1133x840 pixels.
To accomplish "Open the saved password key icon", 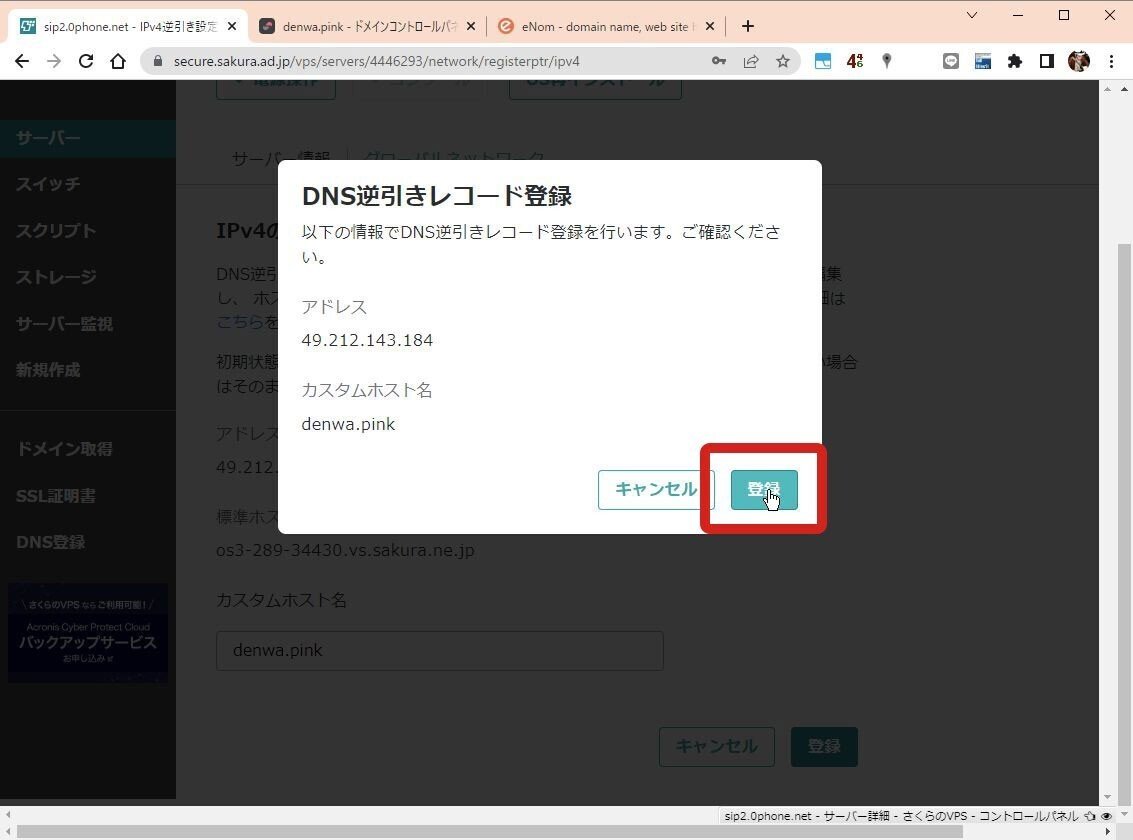I will pos(719,61).
